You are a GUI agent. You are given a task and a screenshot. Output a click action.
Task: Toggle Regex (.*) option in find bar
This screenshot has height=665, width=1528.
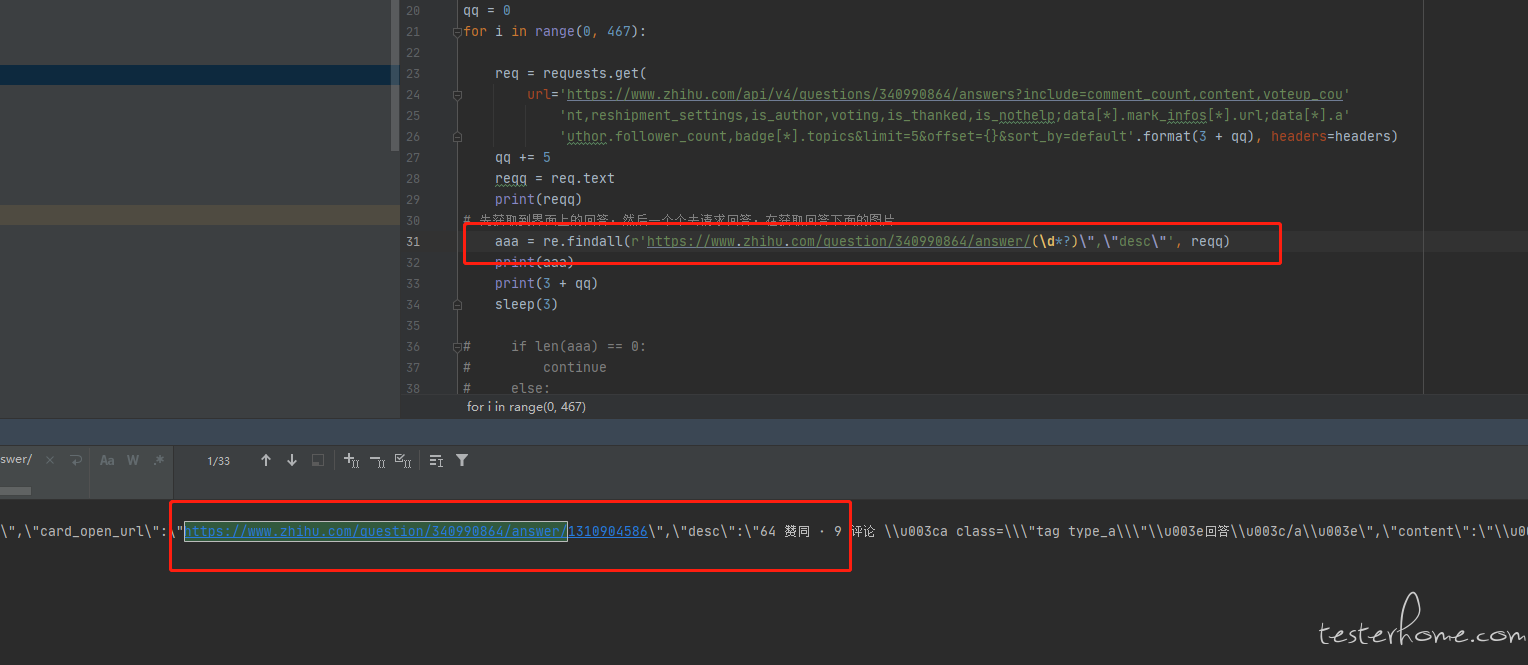point(158,460)
